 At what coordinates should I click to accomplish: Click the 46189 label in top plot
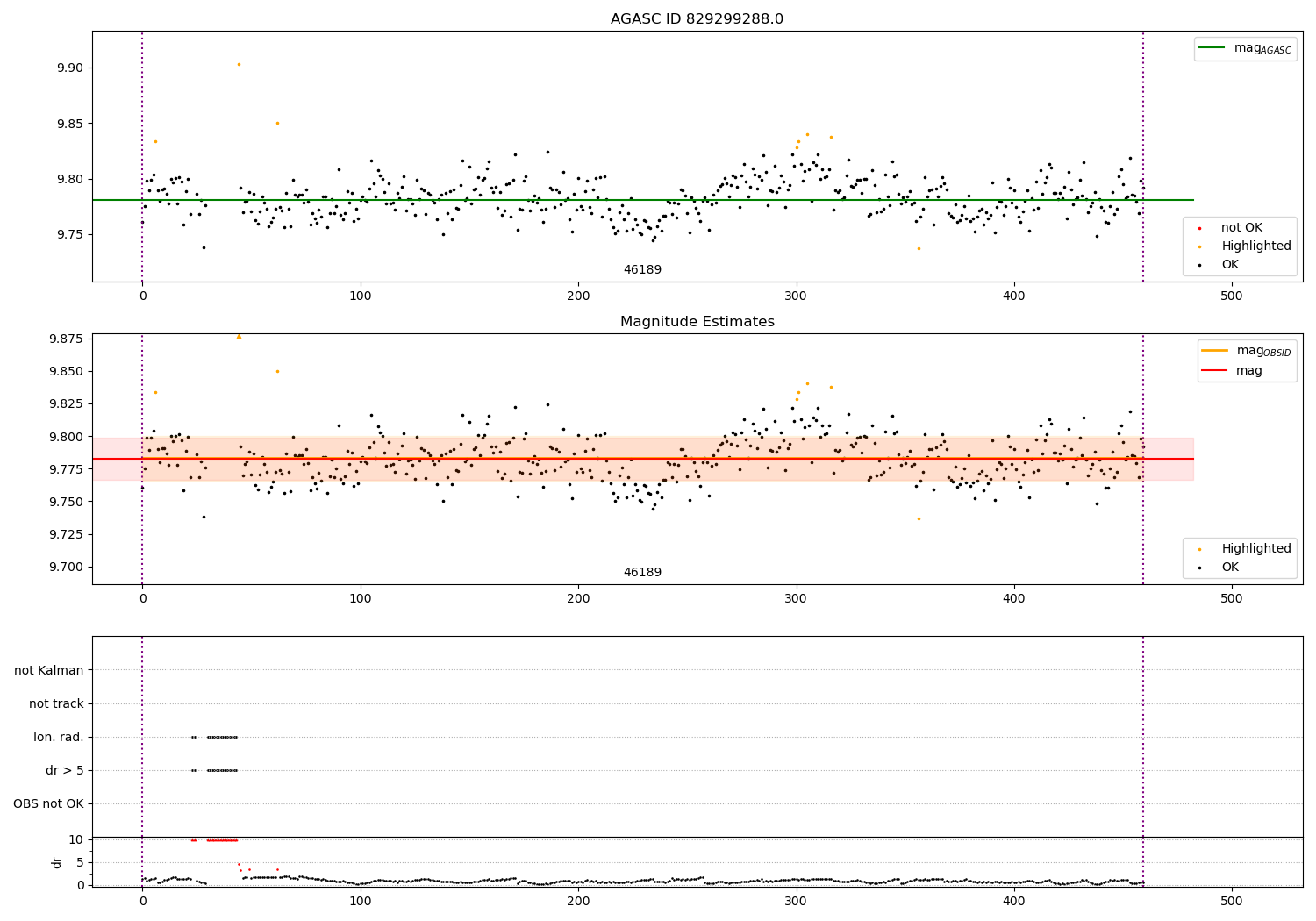[x=642, y=270]
